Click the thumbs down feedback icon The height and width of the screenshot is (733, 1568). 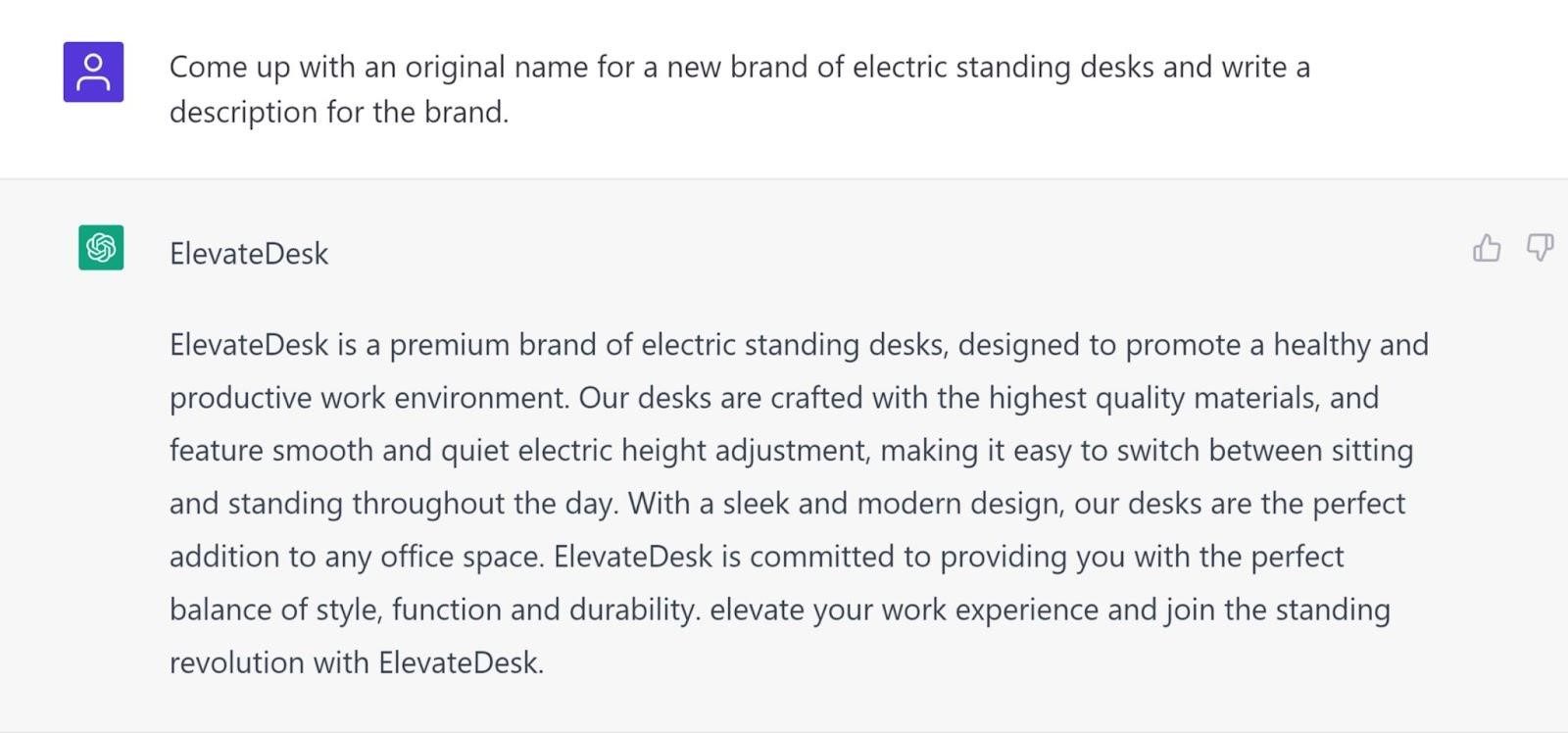click(1540, 248)
